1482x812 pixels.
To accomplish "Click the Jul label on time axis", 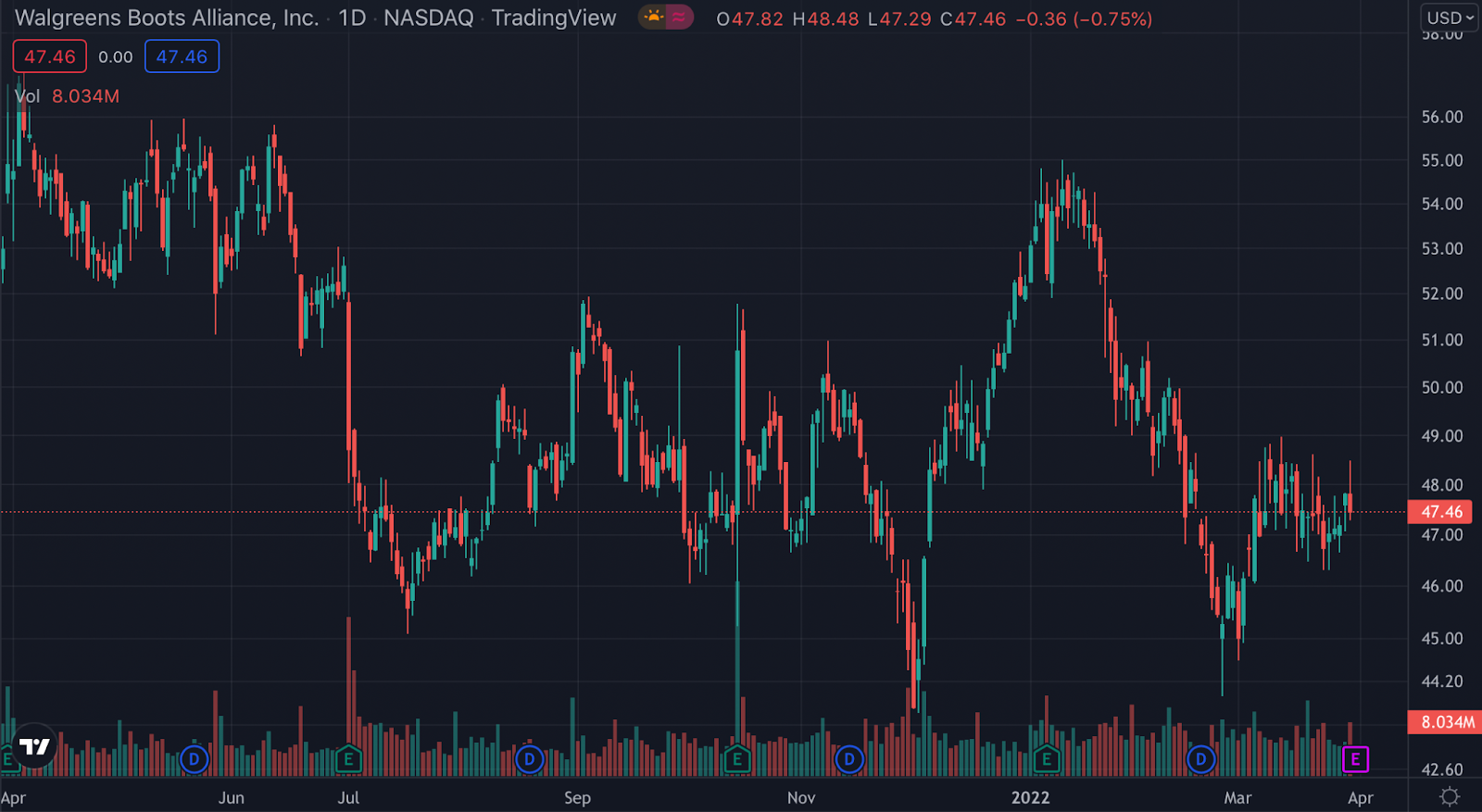I will pos(348,798).
